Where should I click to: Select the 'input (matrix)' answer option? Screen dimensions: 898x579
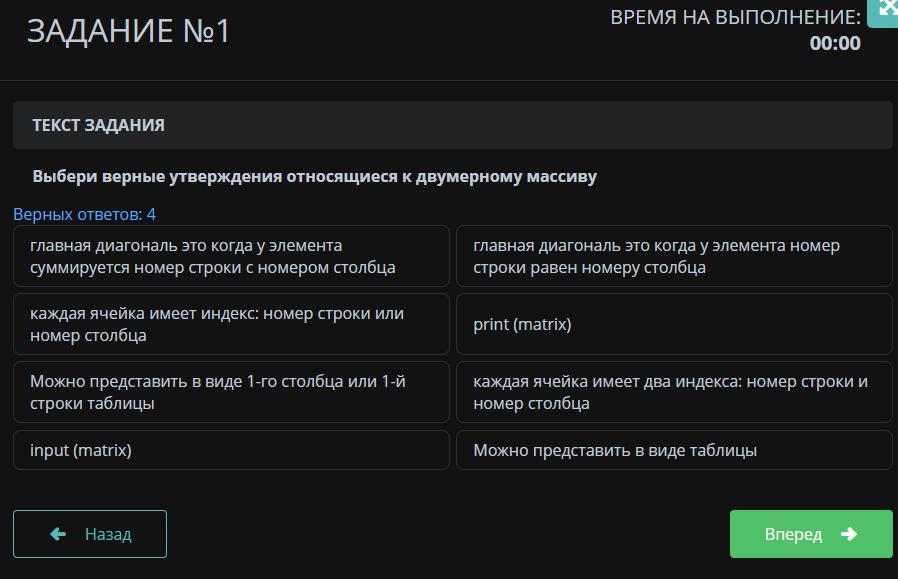pos(231,450)
